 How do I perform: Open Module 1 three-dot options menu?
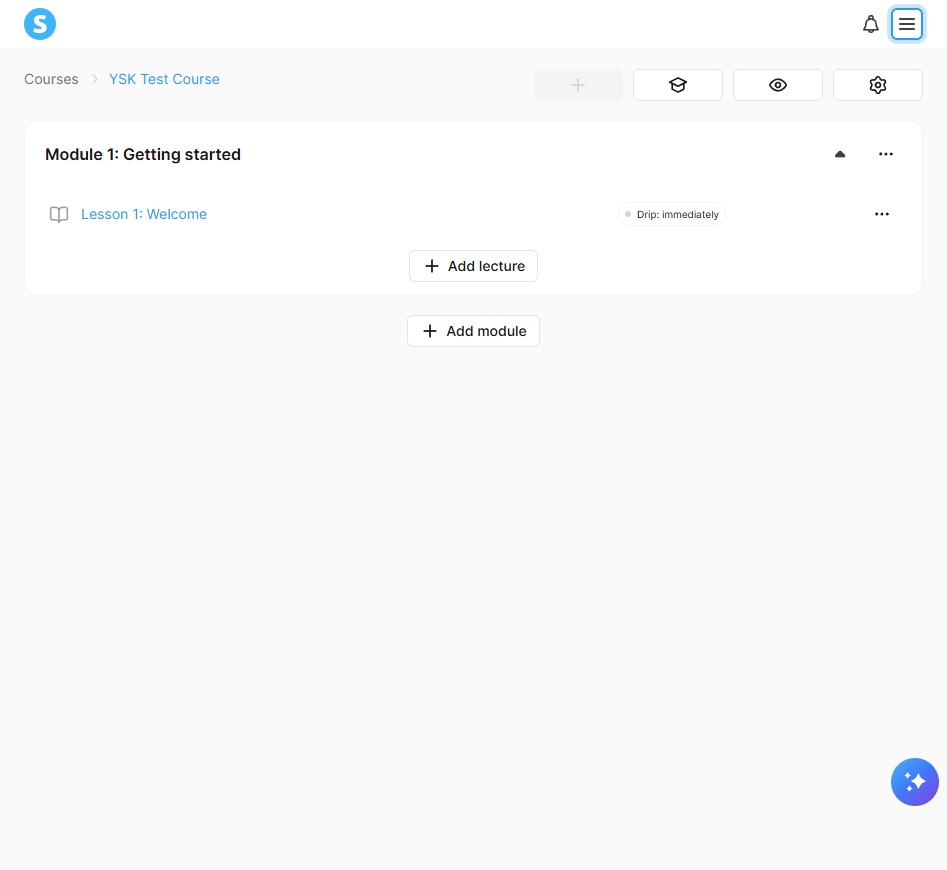tap(885, 154)
